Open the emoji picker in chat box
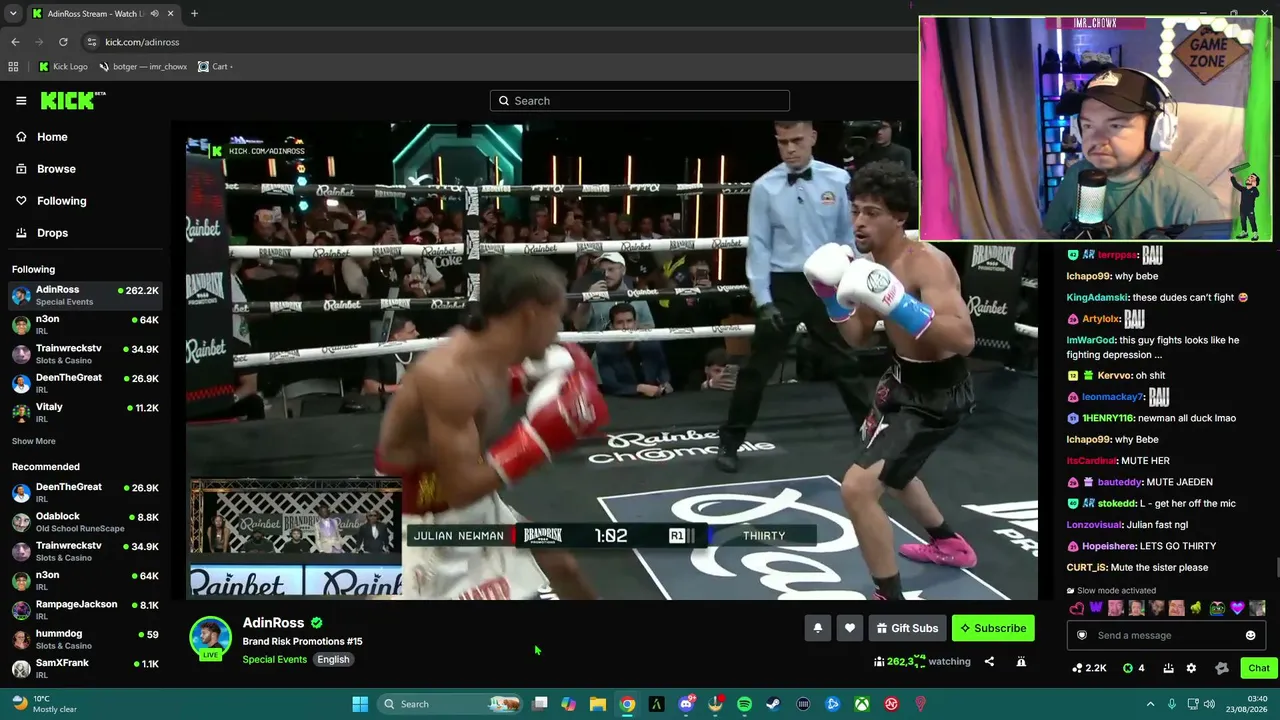Viewport: 1280px width, 720px height. coord(1250,635)
